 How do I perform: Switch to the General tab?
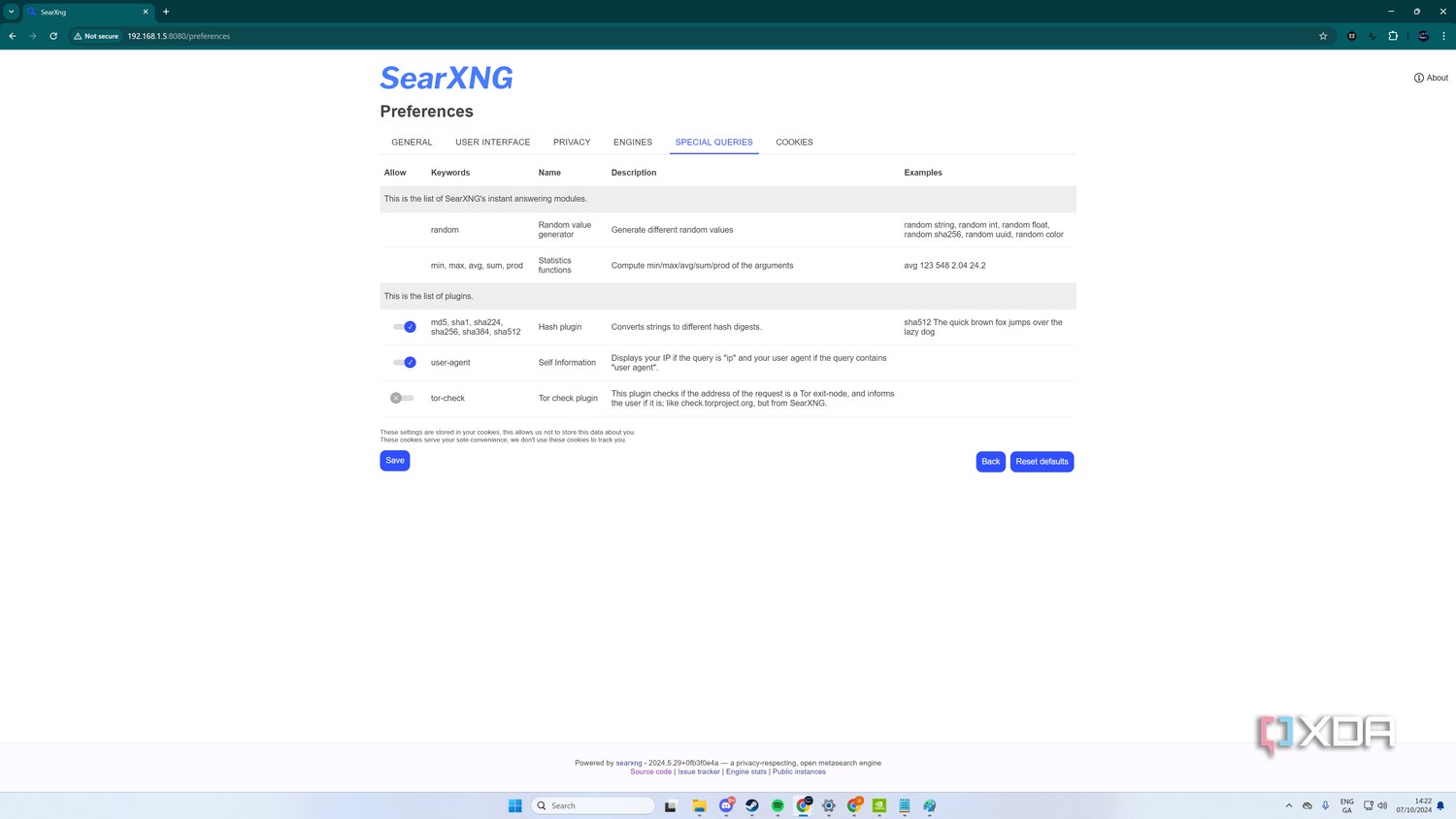coord(412,142)
